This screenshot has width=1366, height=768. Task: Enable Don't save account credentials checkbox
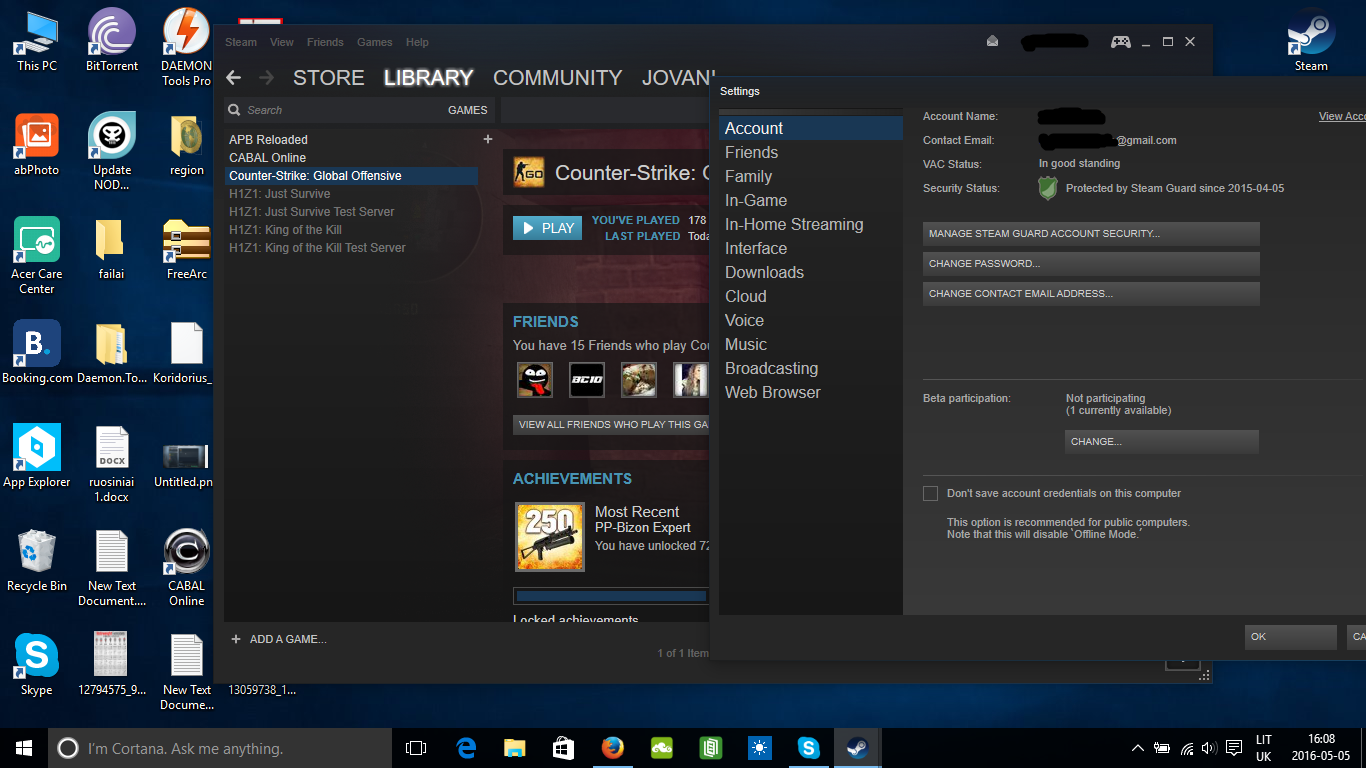(930, 493)
